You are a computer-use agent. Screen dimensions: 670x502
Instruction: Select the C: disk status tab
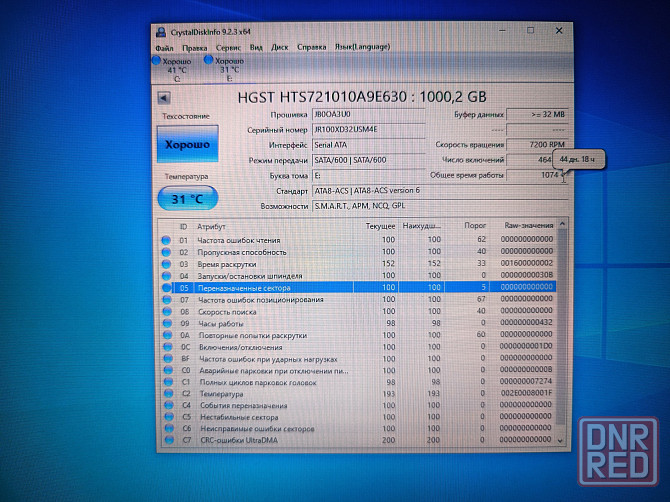pyautogui.click(x=173, y=69)
